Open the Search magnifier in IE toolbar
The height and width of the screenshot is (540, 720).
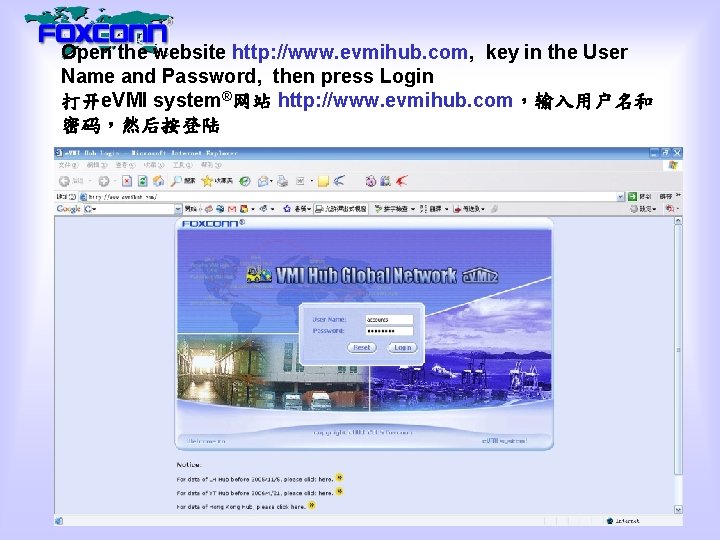(x=176, y=181)
